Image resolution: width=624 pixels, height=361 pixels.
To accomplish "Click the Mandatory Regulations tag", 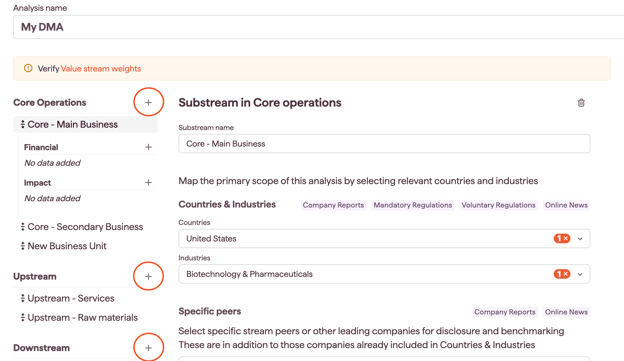I will coord(413,205).
